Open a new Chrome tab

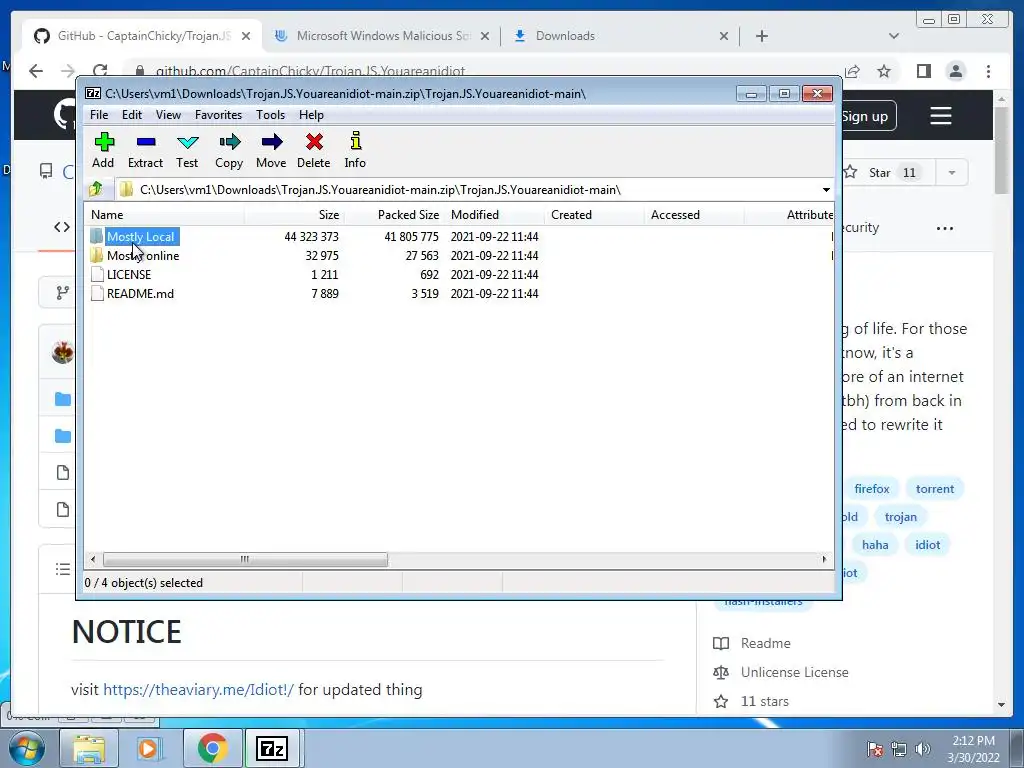[x=761, y=37]
